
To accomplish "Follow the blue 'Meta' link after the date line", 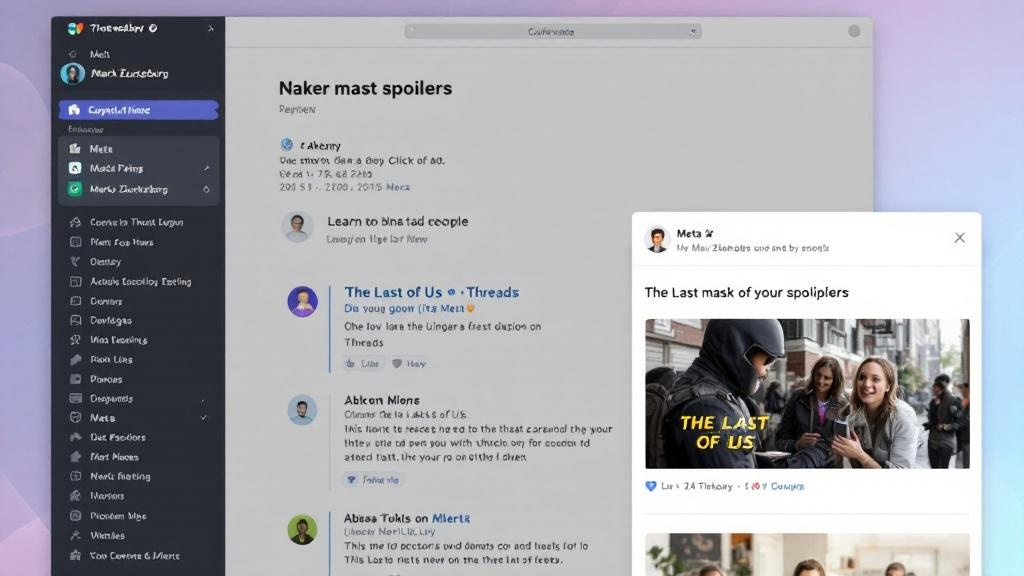I will click(x=398, y=187).
